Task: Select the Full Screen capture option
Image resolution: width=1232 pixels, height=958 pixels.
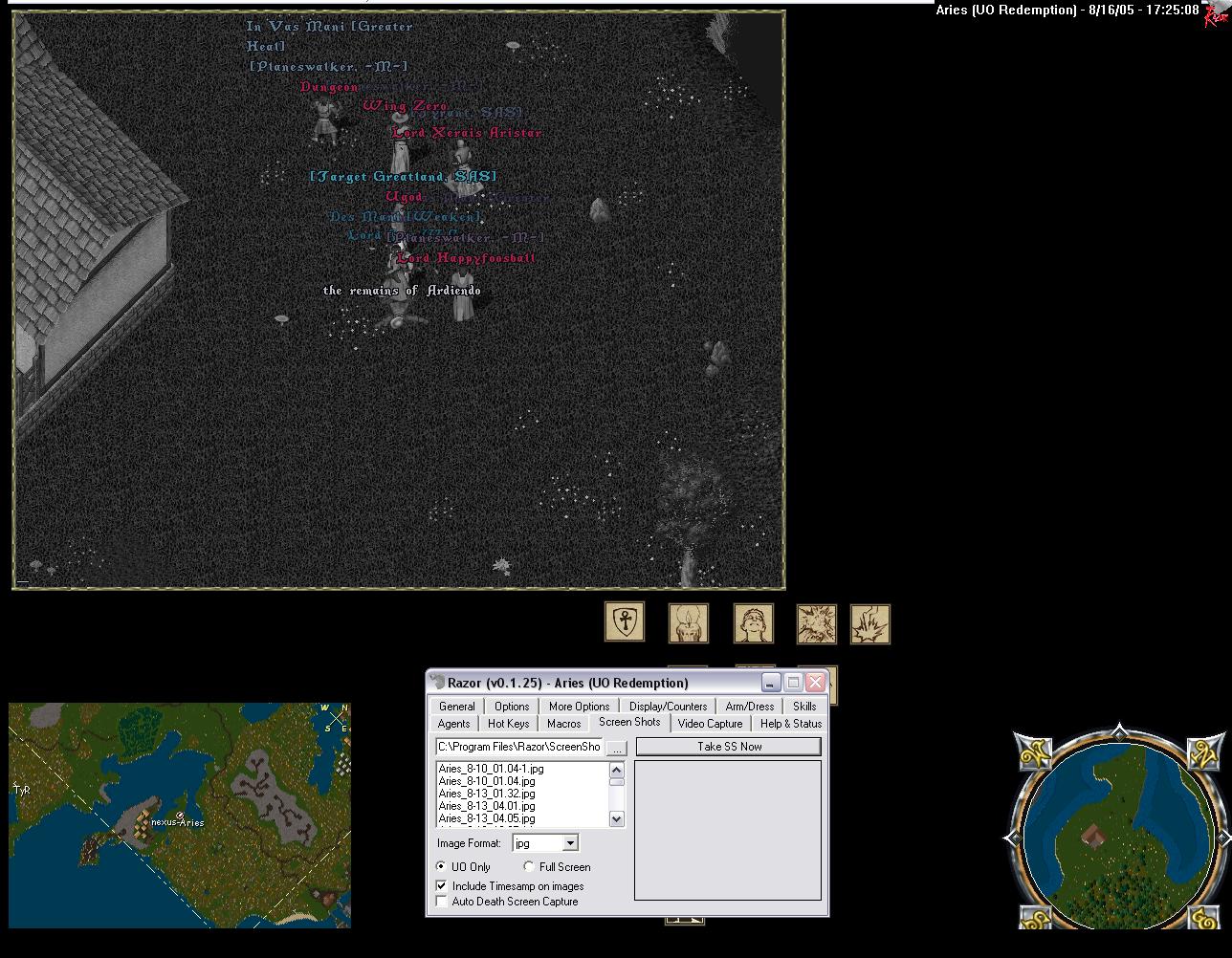Action: (x=529, y=867)
